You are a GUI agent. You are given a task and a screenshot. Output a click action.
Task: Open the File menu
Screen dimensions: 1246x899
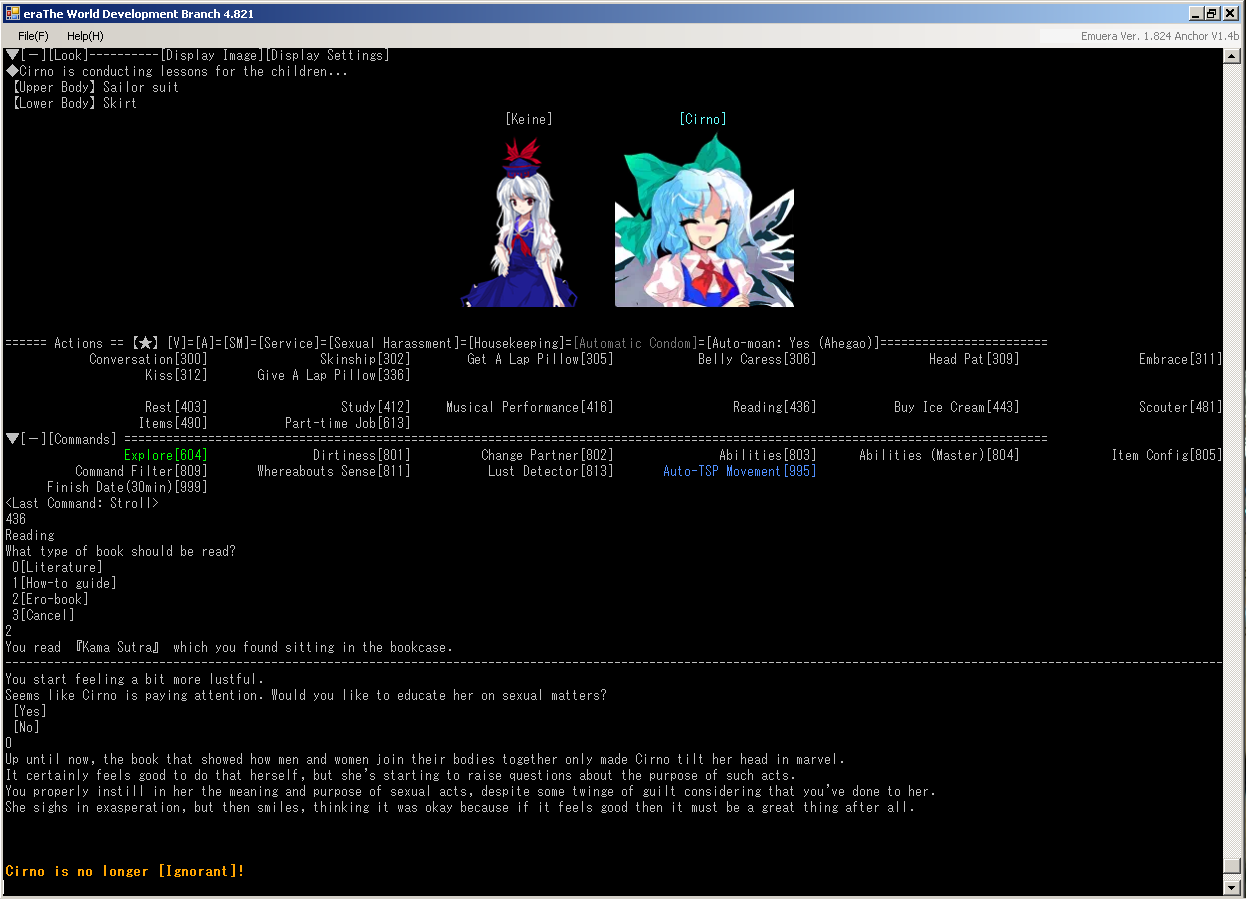pyautogui.click(x=33, y=36)
